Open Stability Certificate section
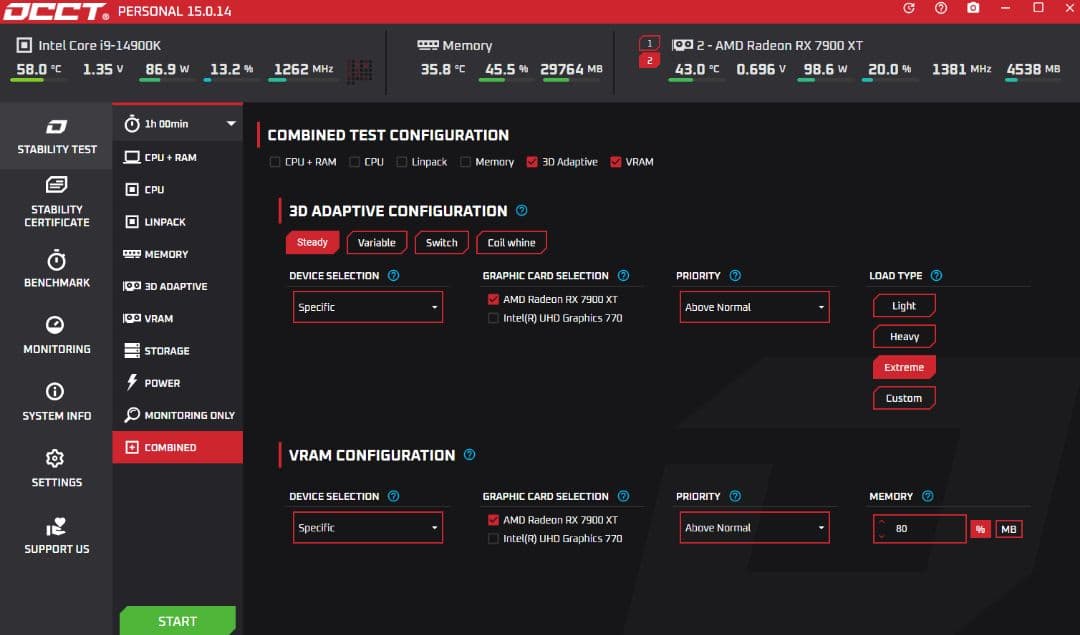Screen dimensions: 1080x635 click(x=56, y=202)
